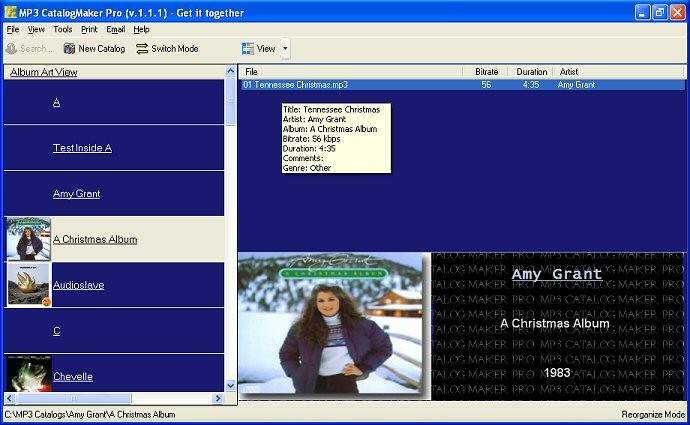The image size is (690, 425).
Task: Click the Audioslave album cover thumbnail
Action: (x=29, y=285)
